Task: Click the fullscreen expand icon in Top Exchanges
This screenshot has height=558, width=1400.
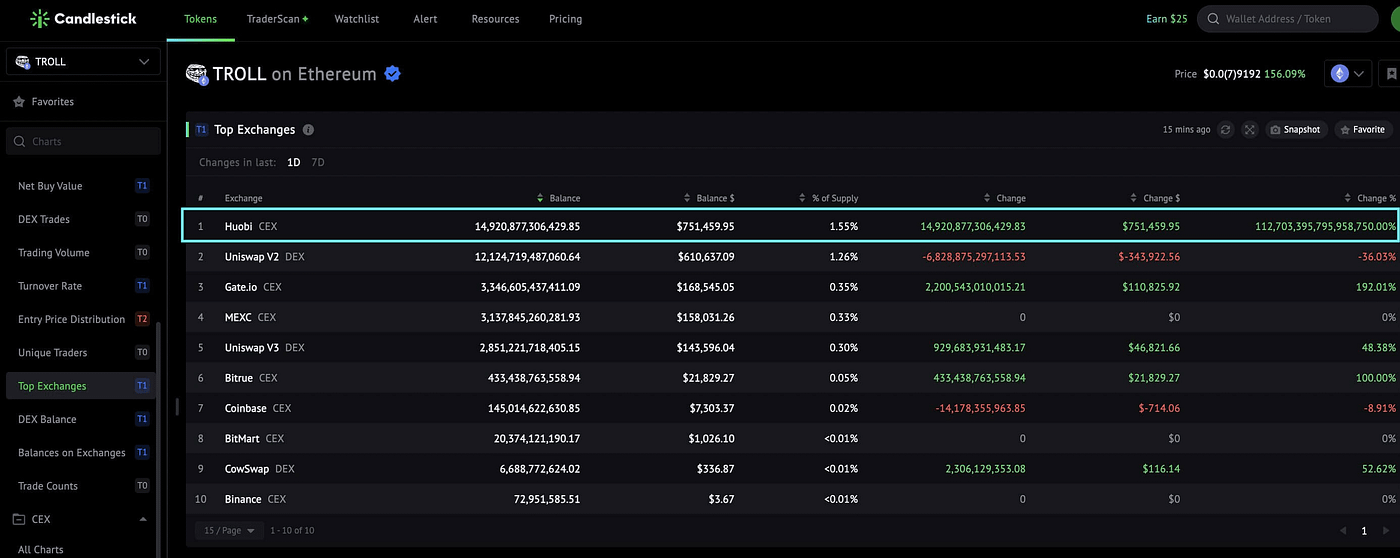Action: [x=1249, y=130]
